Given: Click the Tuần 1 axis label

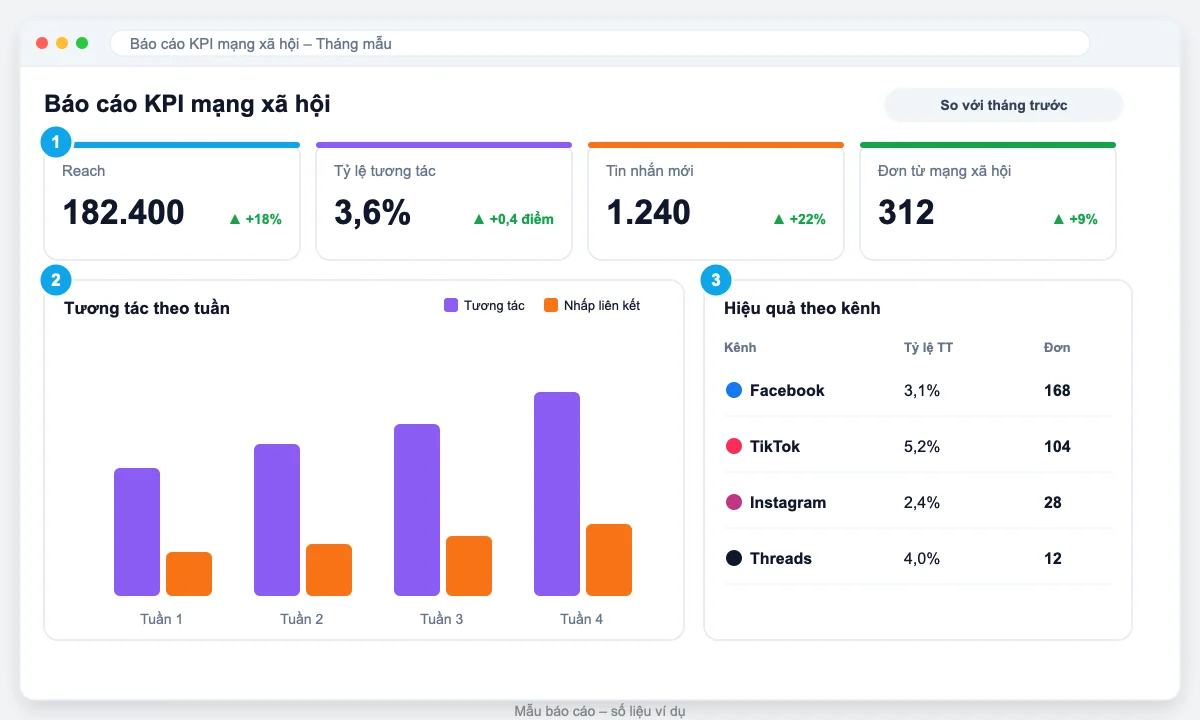Looking at the screenshot, I should (x=162, y=619).
